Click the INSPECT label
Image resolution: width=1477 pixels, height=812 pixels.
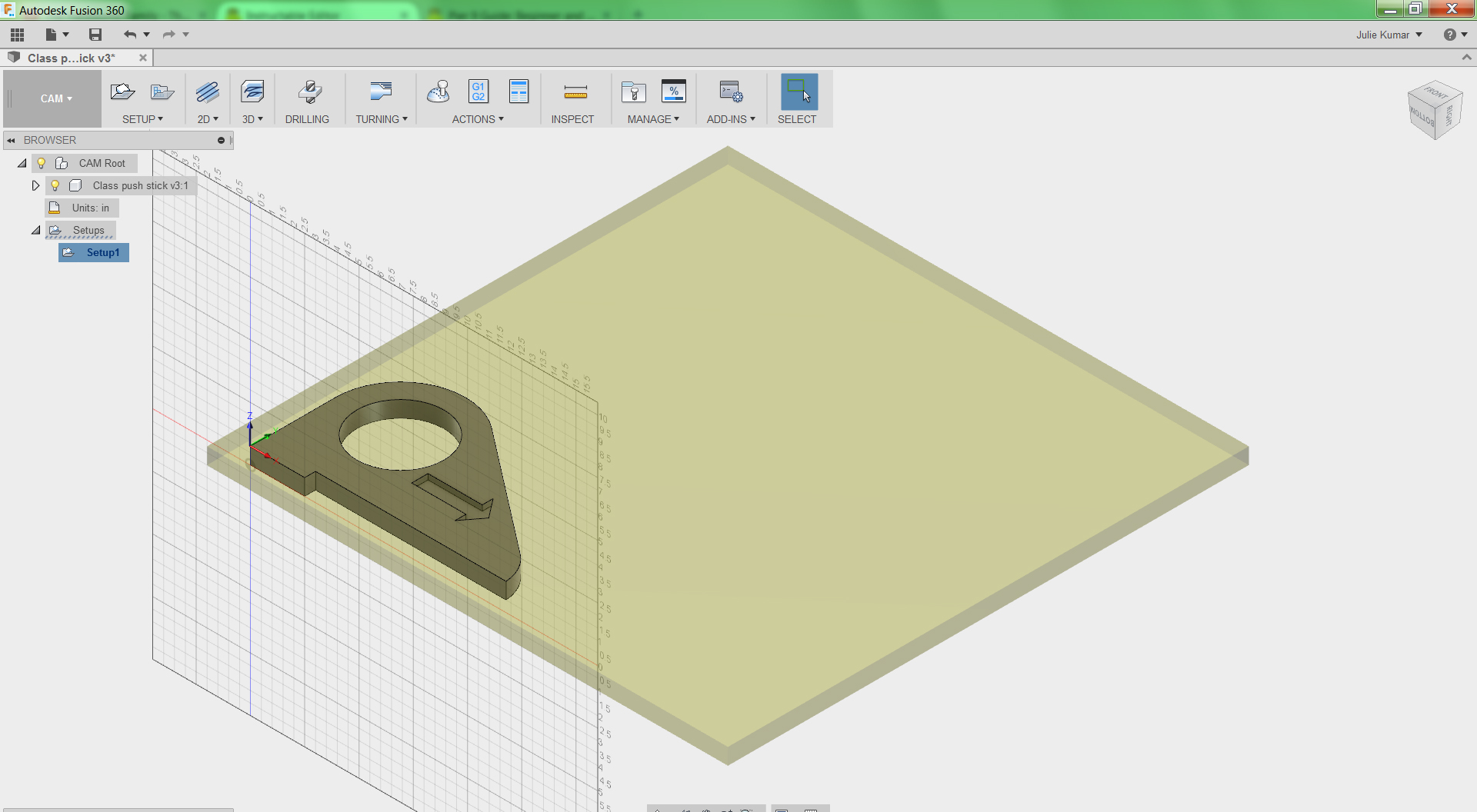click(x=572, y=119)
